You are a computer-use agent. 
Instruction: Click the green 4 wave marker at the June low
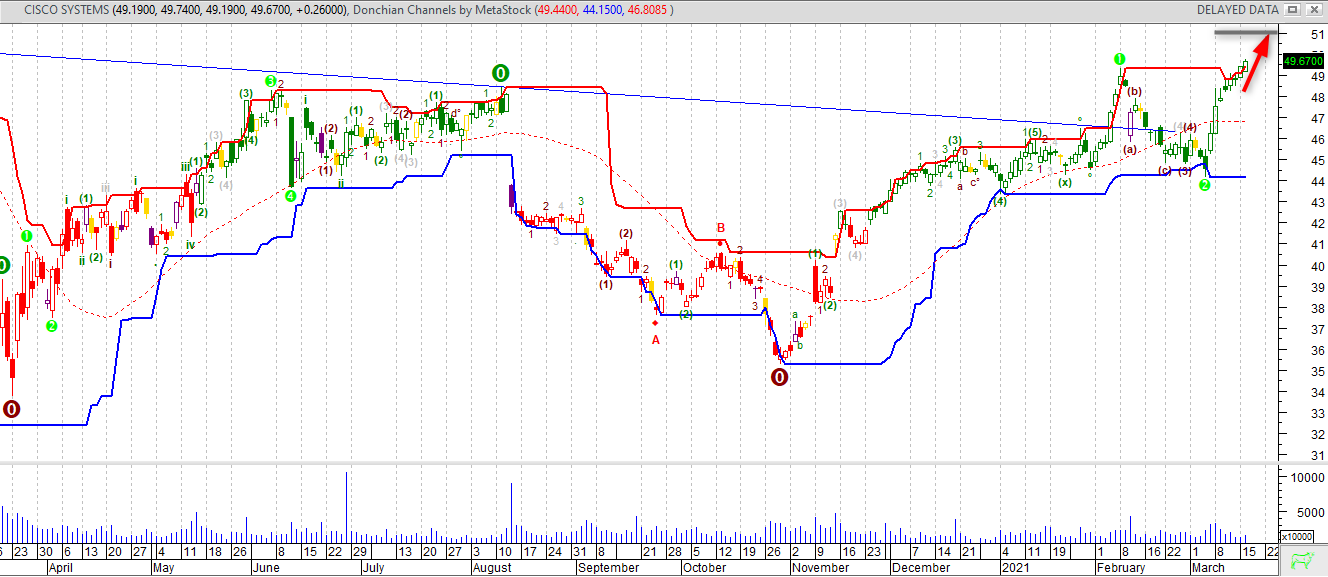click(x=290, y=196)
